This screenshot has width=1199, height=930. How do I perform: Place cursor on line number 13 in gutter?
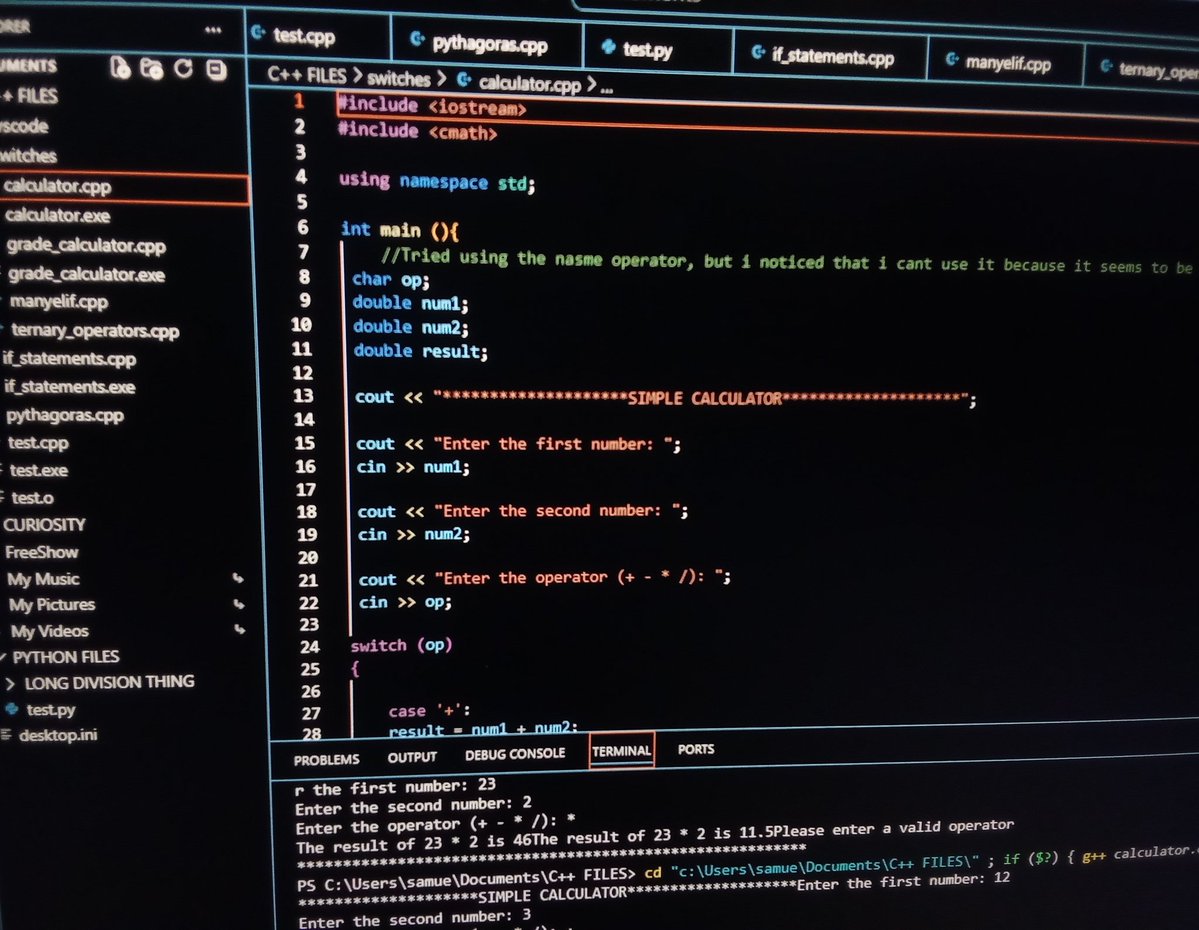(304, 395)
